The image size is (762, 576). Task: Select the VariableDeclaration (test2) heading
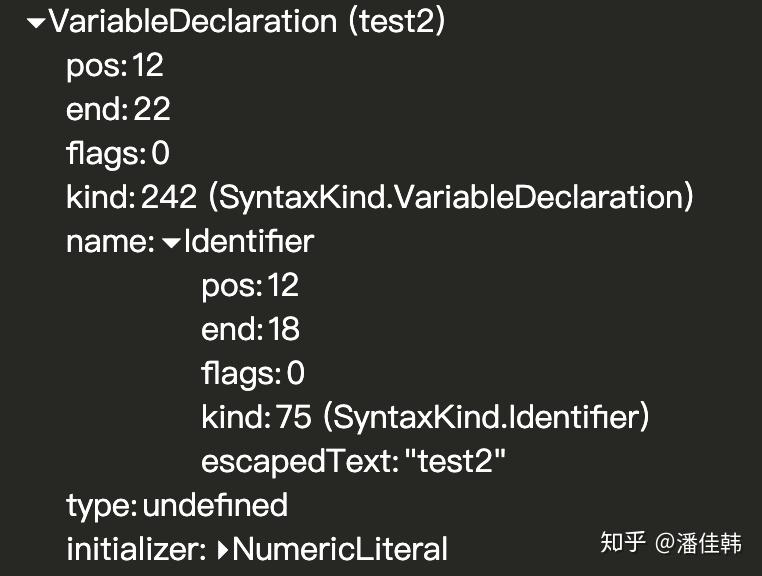246,22
